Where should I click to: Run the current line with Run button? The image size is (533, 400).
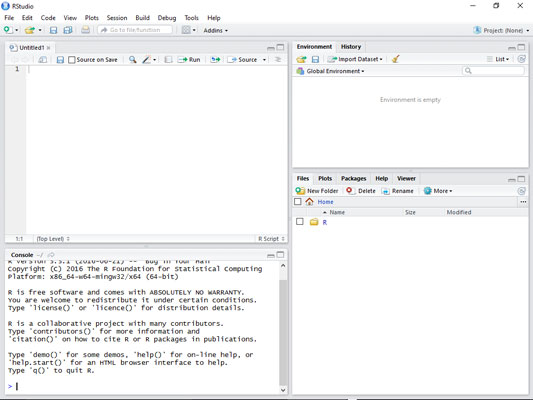189,60
